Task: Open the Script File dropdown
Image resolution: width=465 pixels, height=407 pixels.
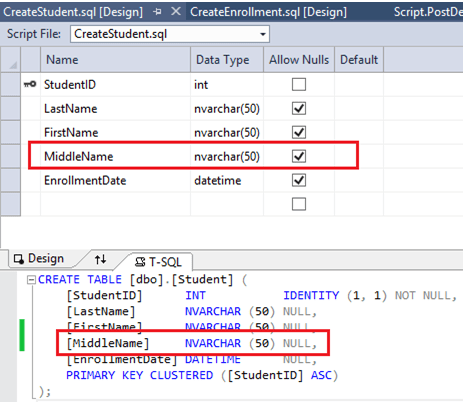Action: point(263,34)
